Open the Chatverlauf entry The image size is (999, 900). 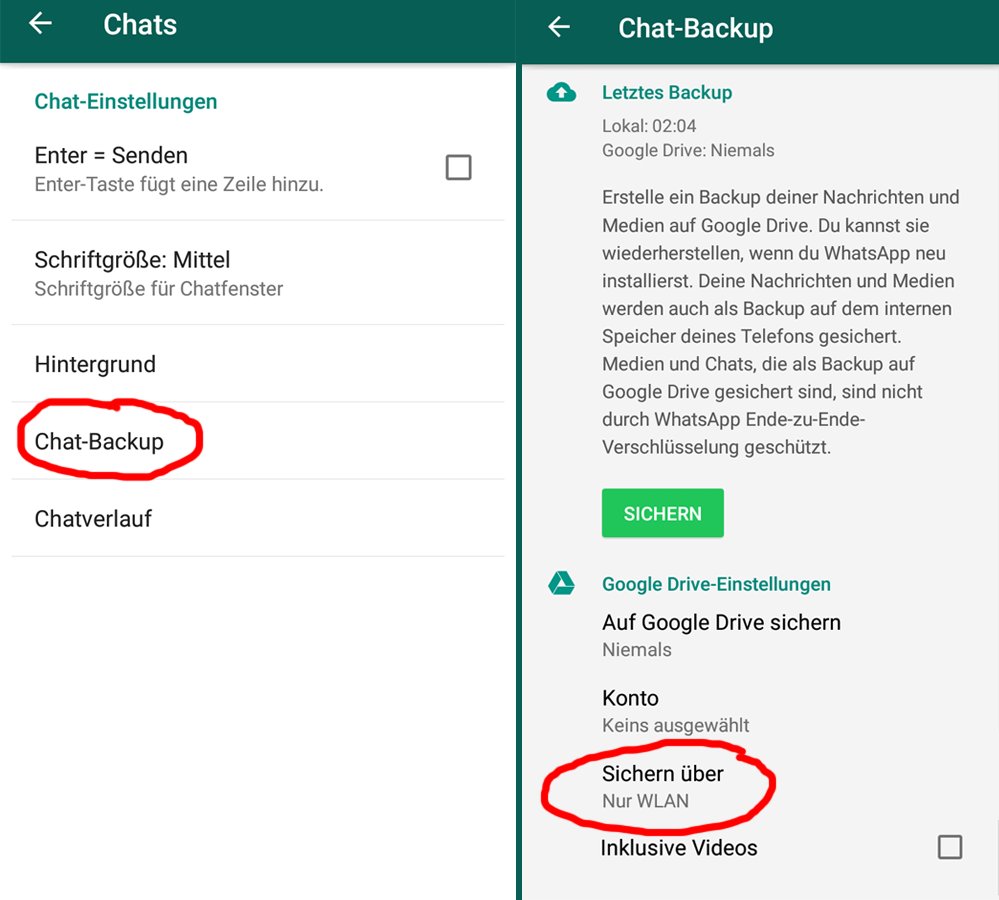click(258, 518)
